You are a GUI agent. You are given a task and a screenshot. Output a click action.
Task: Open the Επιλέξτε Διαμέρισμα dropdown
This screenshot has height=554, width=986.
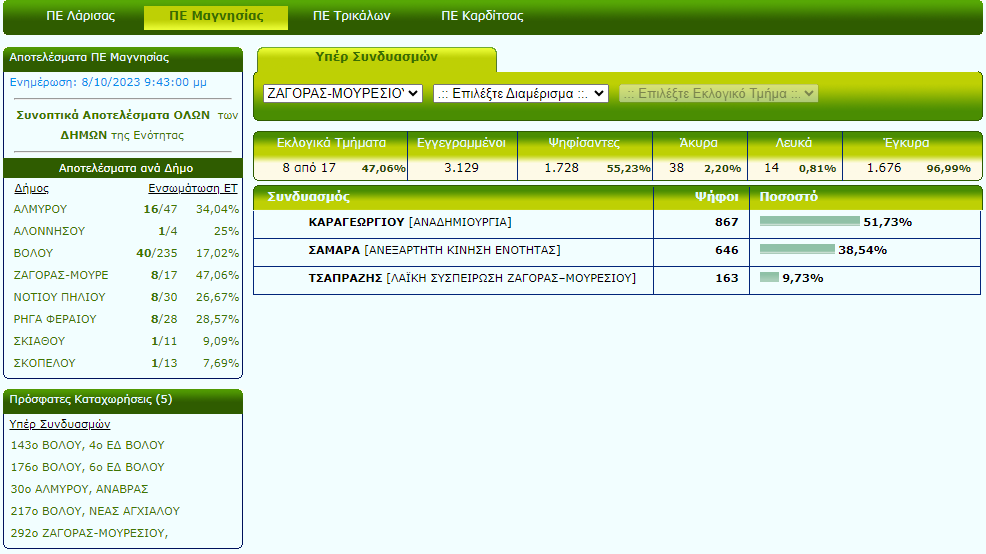(520, 93)
